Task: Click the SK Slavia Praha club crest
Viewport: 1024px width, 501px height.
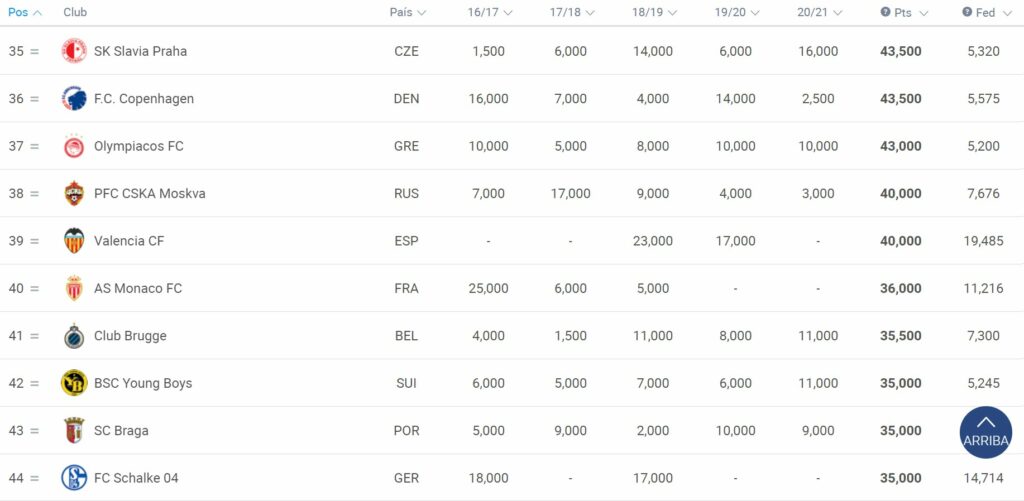Action: 74,51
